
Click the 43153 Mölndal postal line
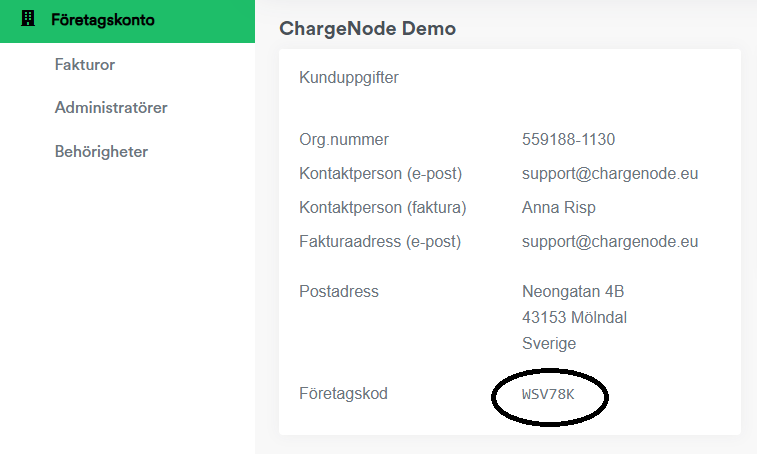[575, 318]
